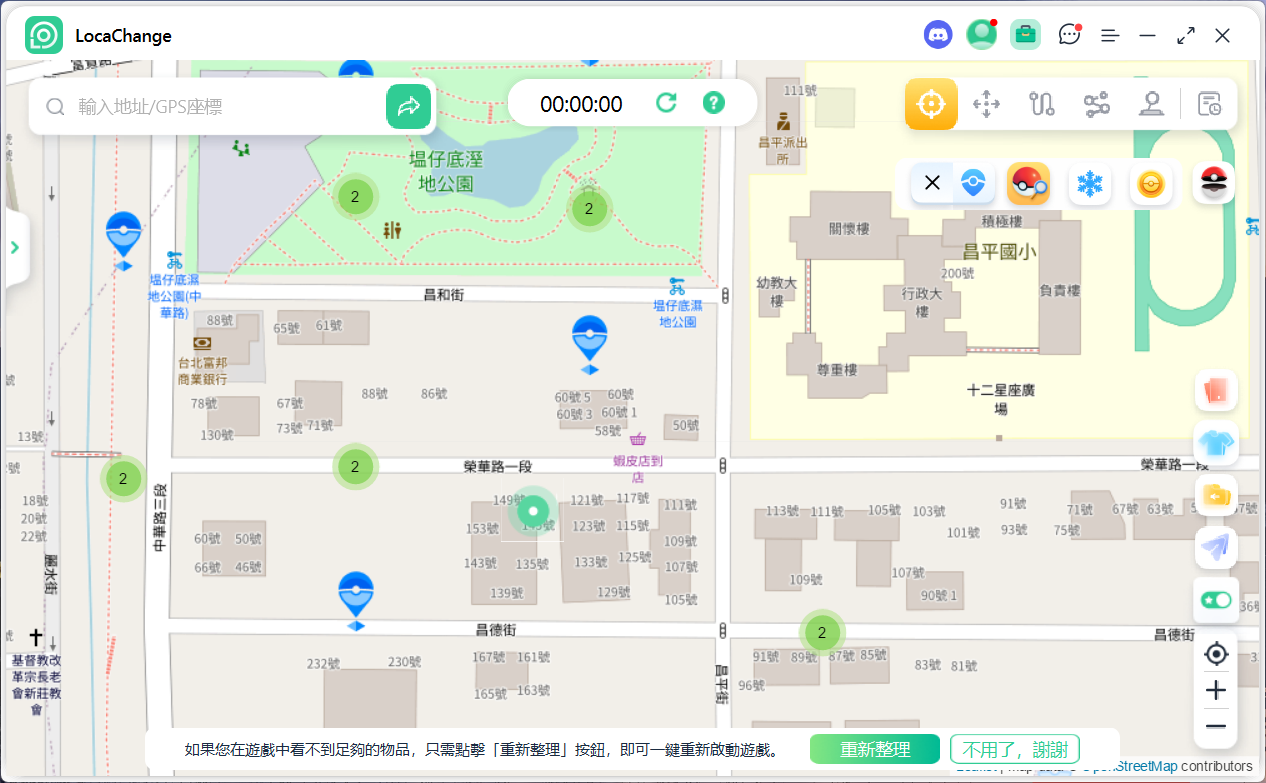Viewport: 1266px width, 783px height.
Task: Open the hamburger menu in title bar
Action: tap(1109, 35)
